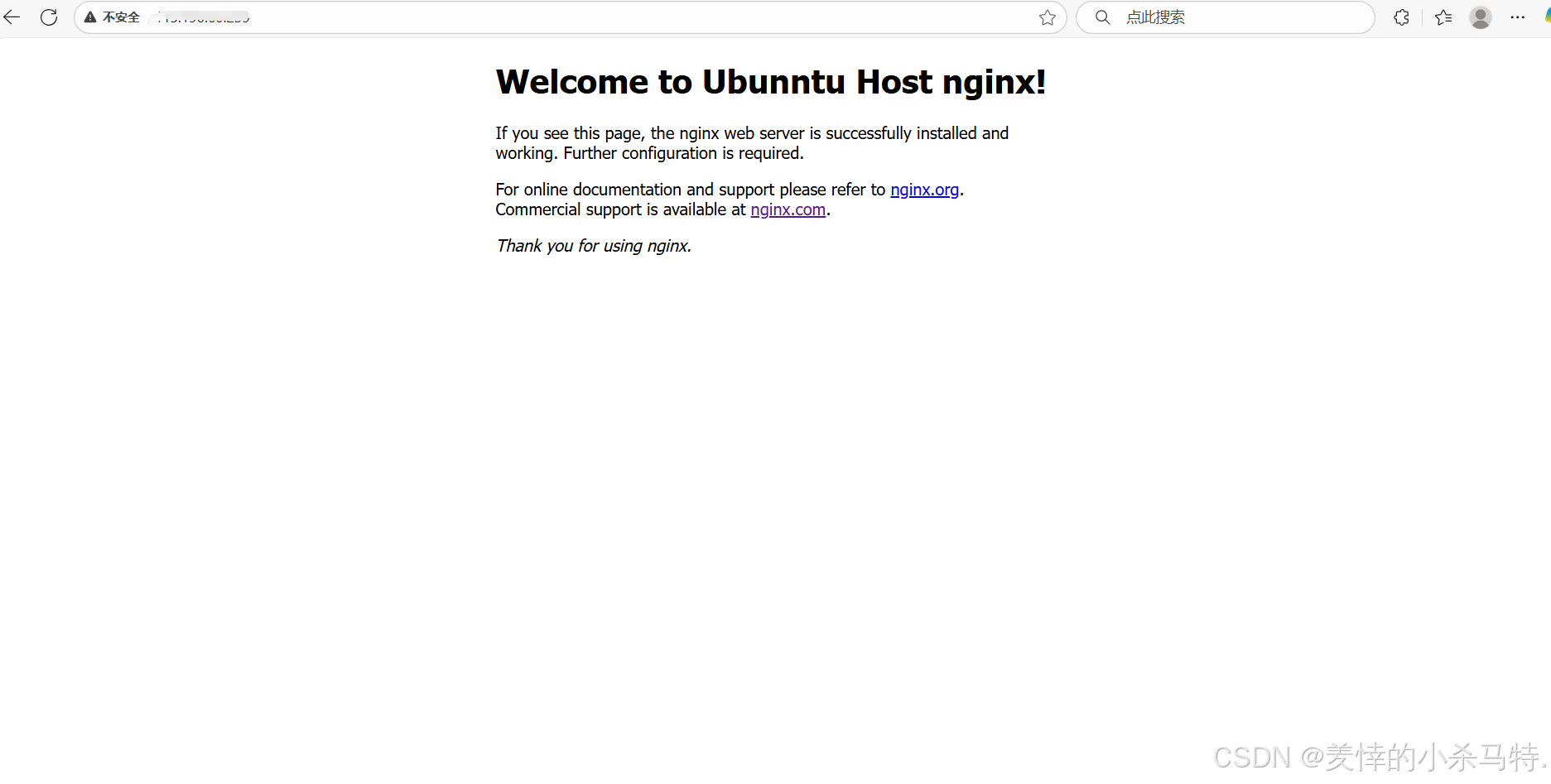Click the 不安全 site security label
1551x784 pixels.
(121, 17)
